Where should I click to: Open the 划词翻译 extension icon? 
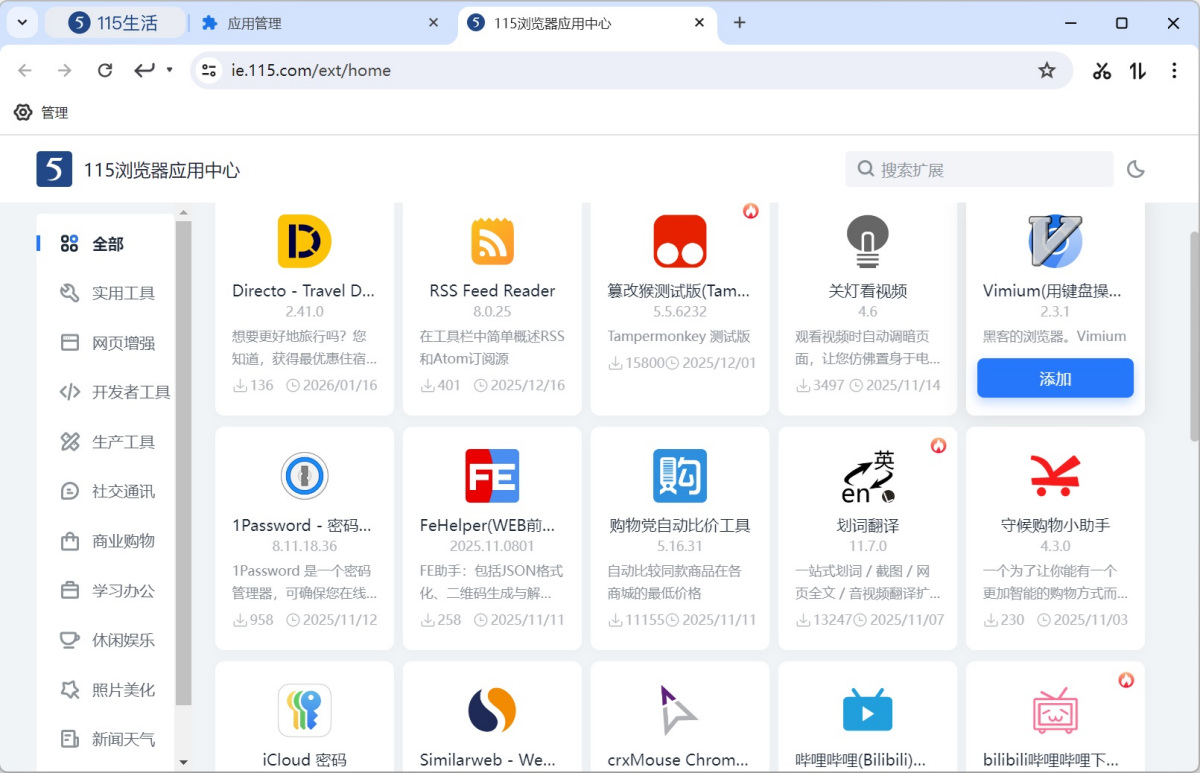coord(867,476)
